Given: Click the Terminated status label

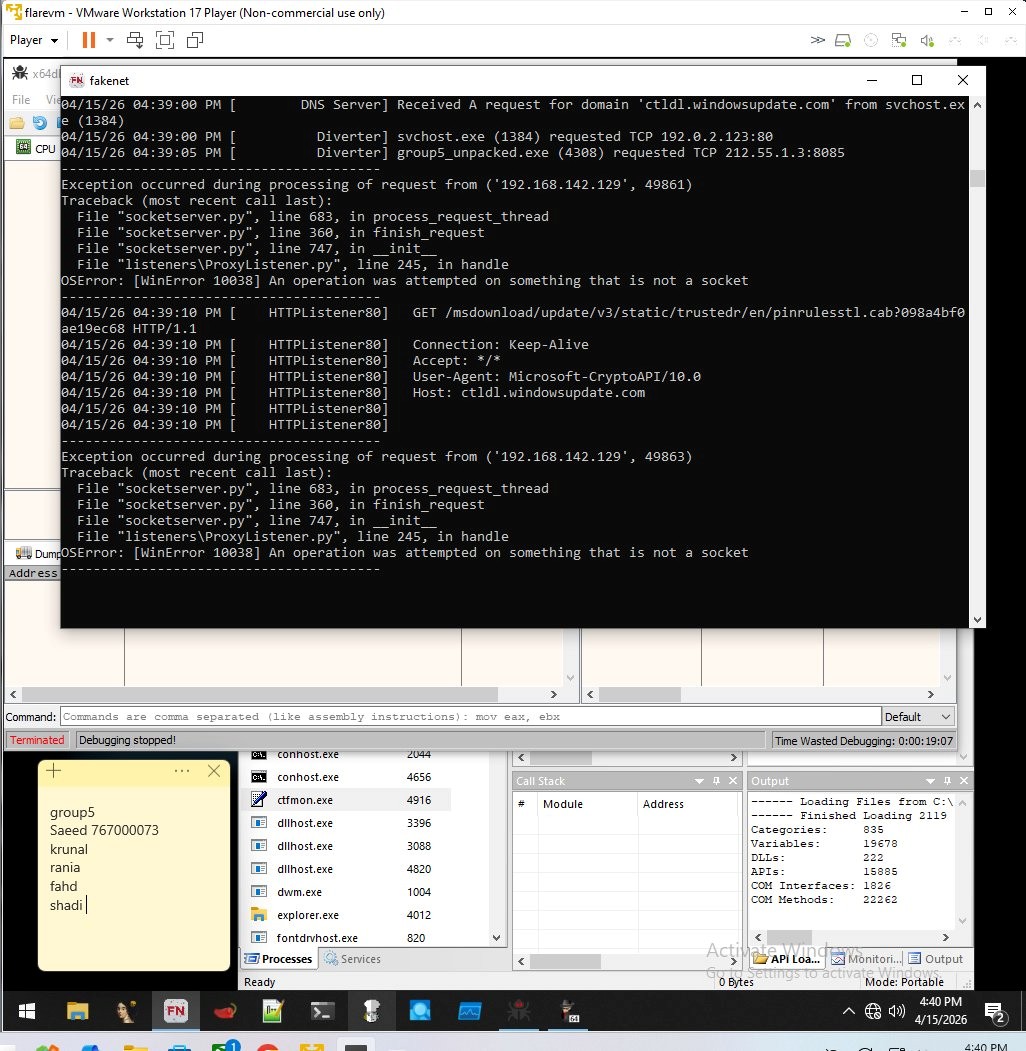Looking at the screenshot, I should [x=37, y=740].
